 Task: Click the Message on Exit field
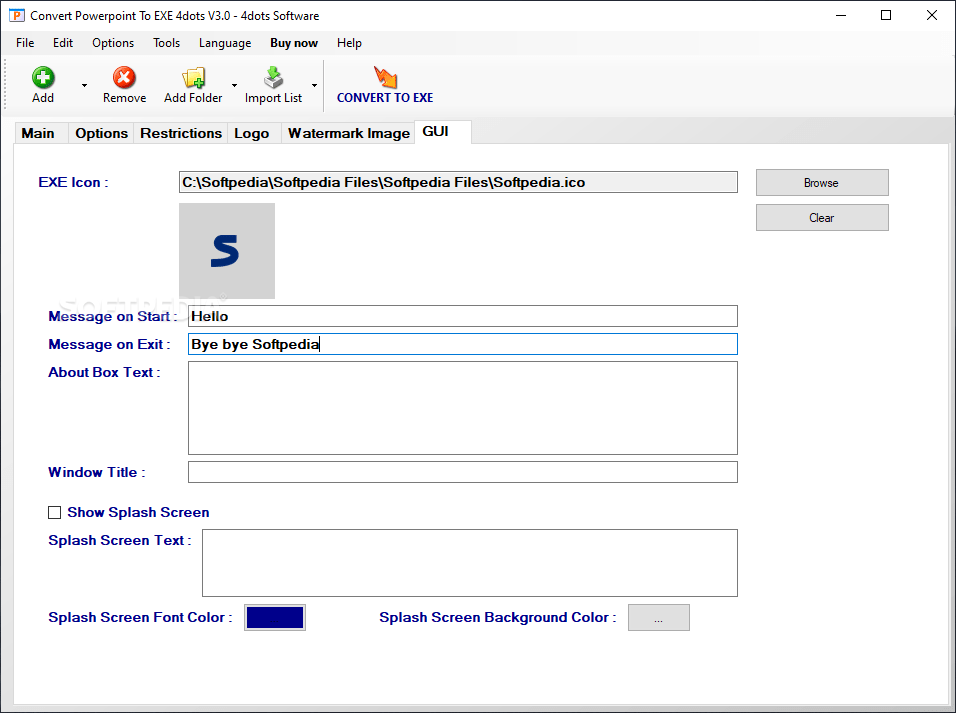tap(463, 344)
